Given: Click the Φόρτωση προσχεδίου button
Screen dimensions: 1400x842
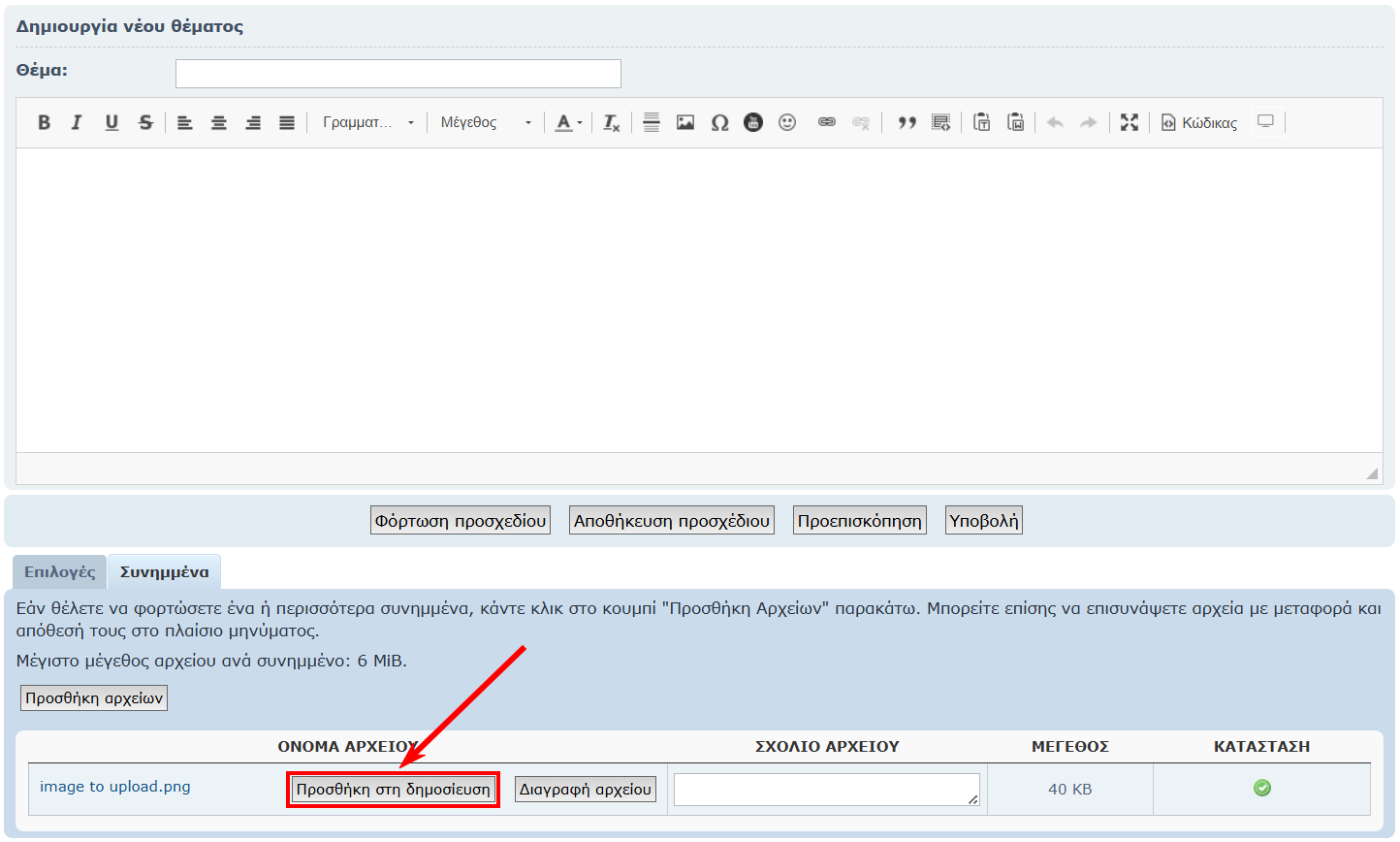Looking at the screenshot, I should 461,520.
